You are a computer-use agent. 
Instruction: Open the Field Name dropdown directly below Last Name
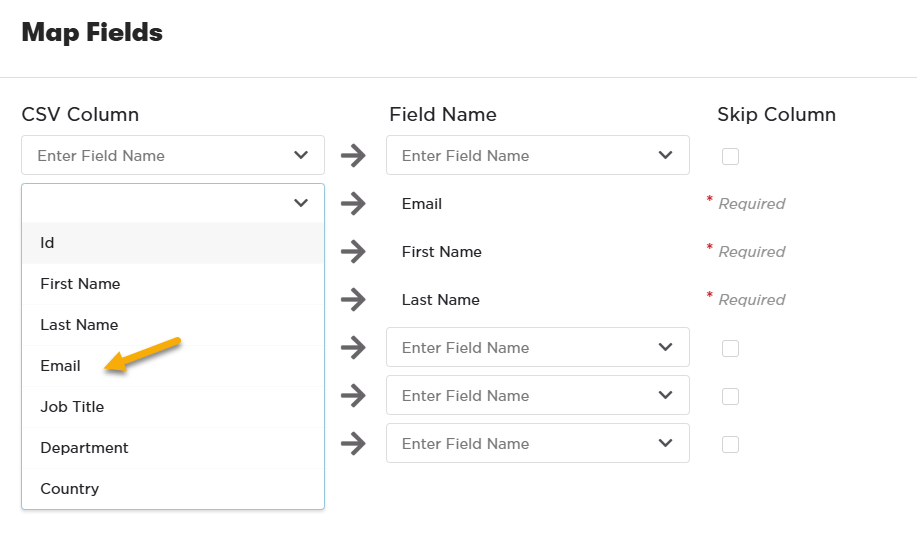pos(538,348)
